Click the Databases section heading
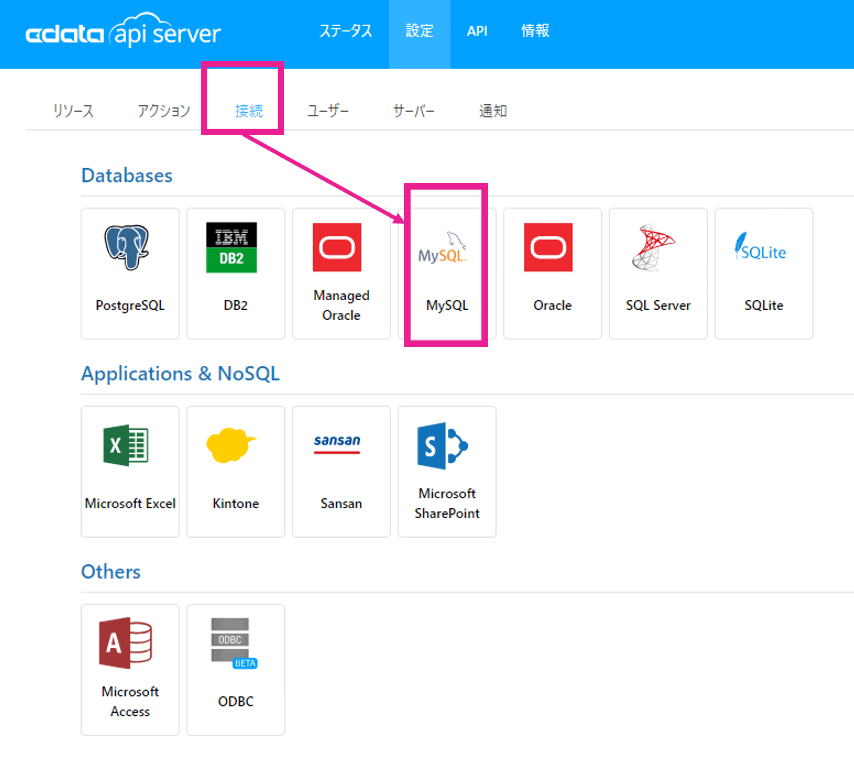The width and height of the screenshot is (854, 768). [127, 175]
